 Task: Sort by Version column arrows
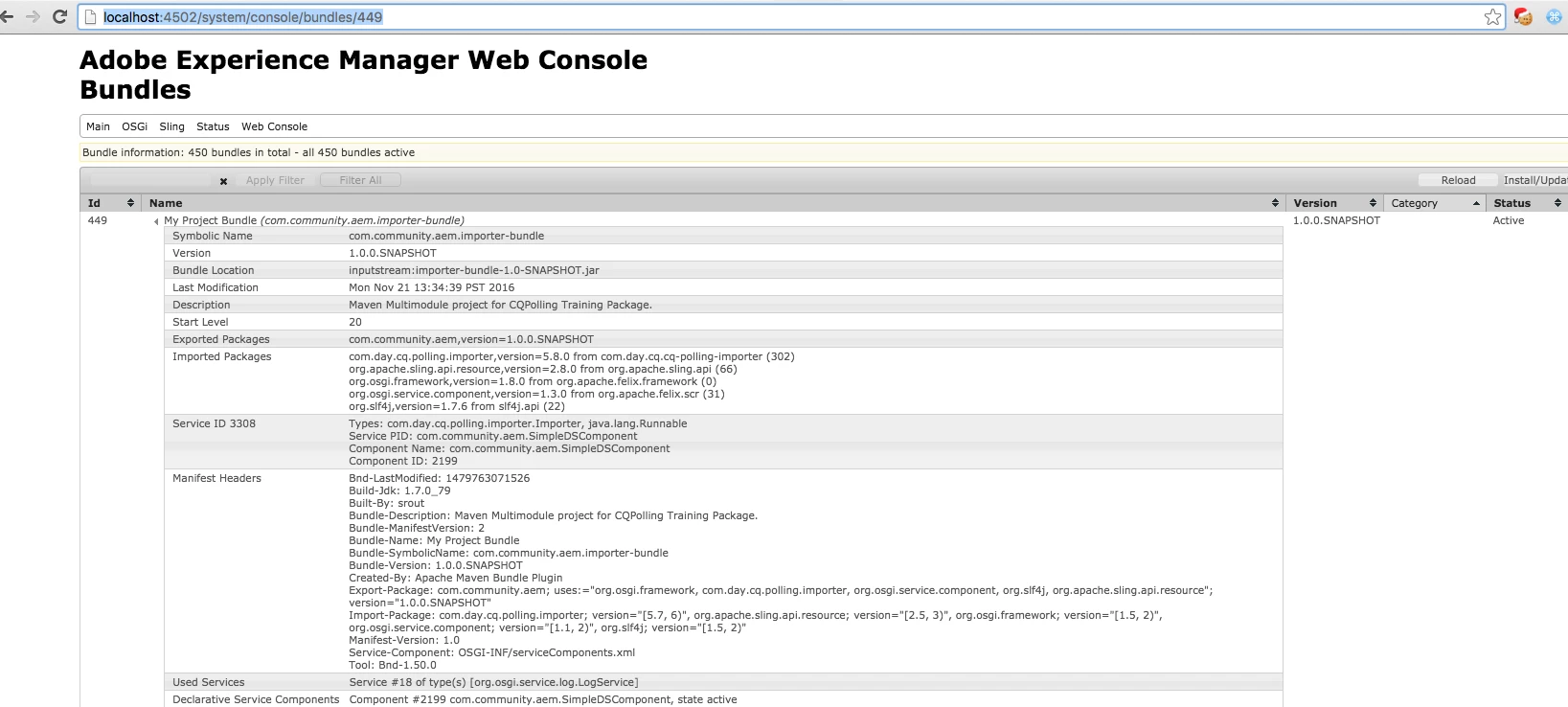[1373, 203]
